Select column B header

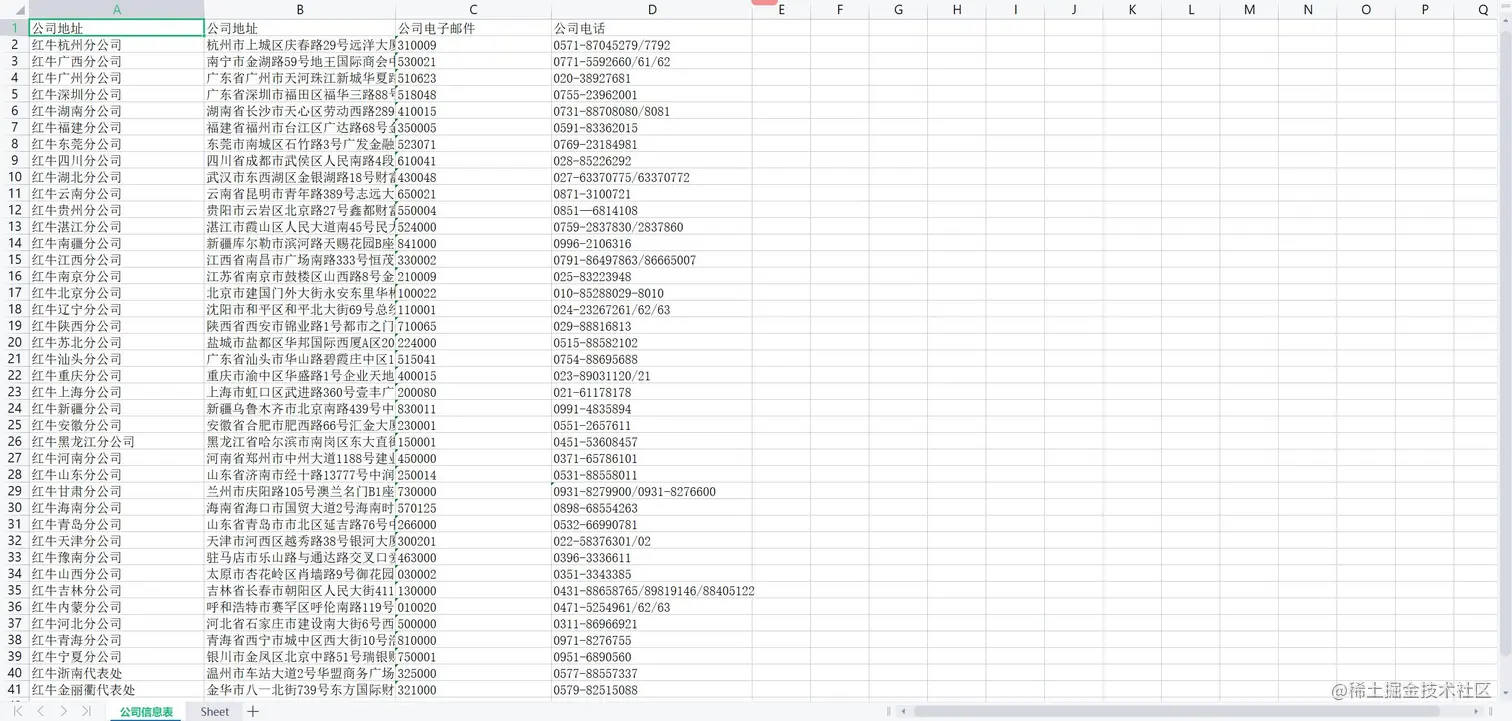coord(300,9)
